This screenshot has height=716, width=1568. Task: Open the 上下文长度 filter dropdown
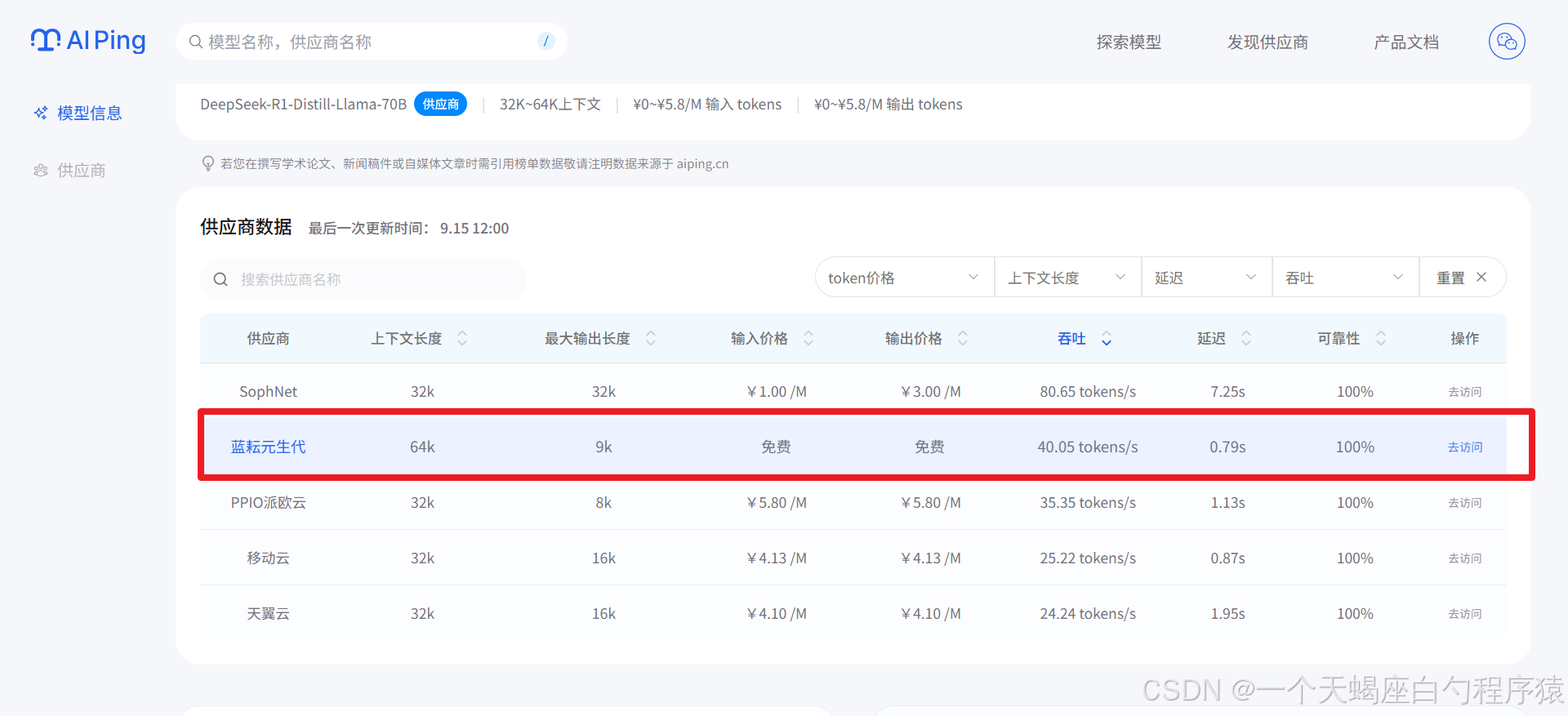coord(1068,278)
